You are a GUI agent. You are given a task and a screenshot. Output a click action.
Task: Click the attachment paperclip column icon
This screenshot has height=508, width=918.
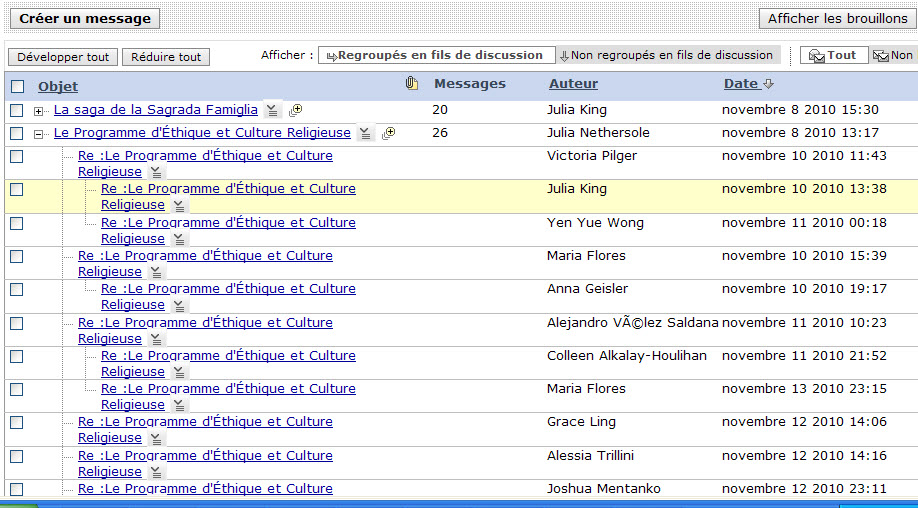(x=411, y=84)
